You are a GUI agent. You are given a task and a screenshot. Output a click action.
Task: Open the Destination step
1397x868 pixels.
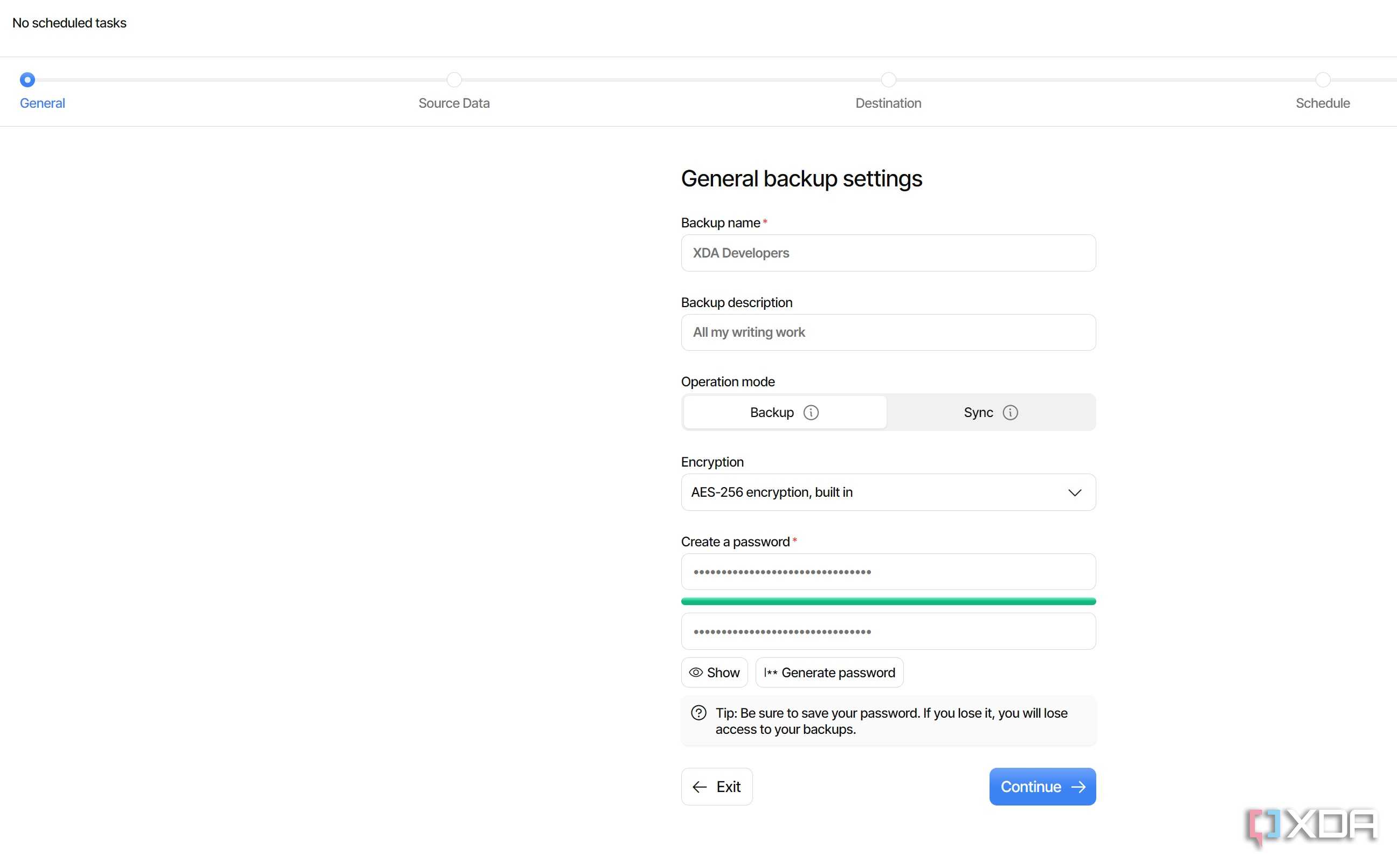[888, 103]
